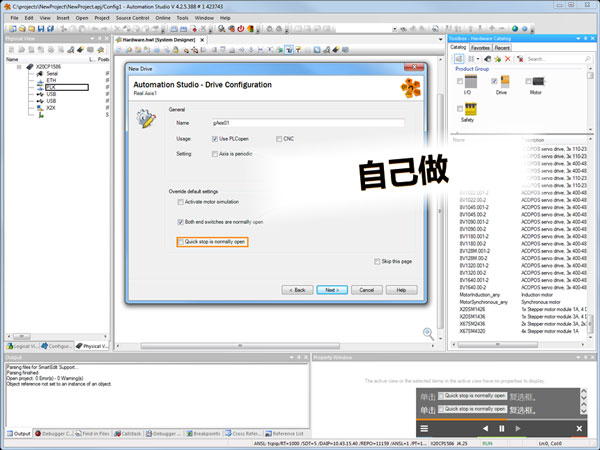Collapse the X20CP1586 tree node
This screenshot has height=450, width=600.
[19, 67]
